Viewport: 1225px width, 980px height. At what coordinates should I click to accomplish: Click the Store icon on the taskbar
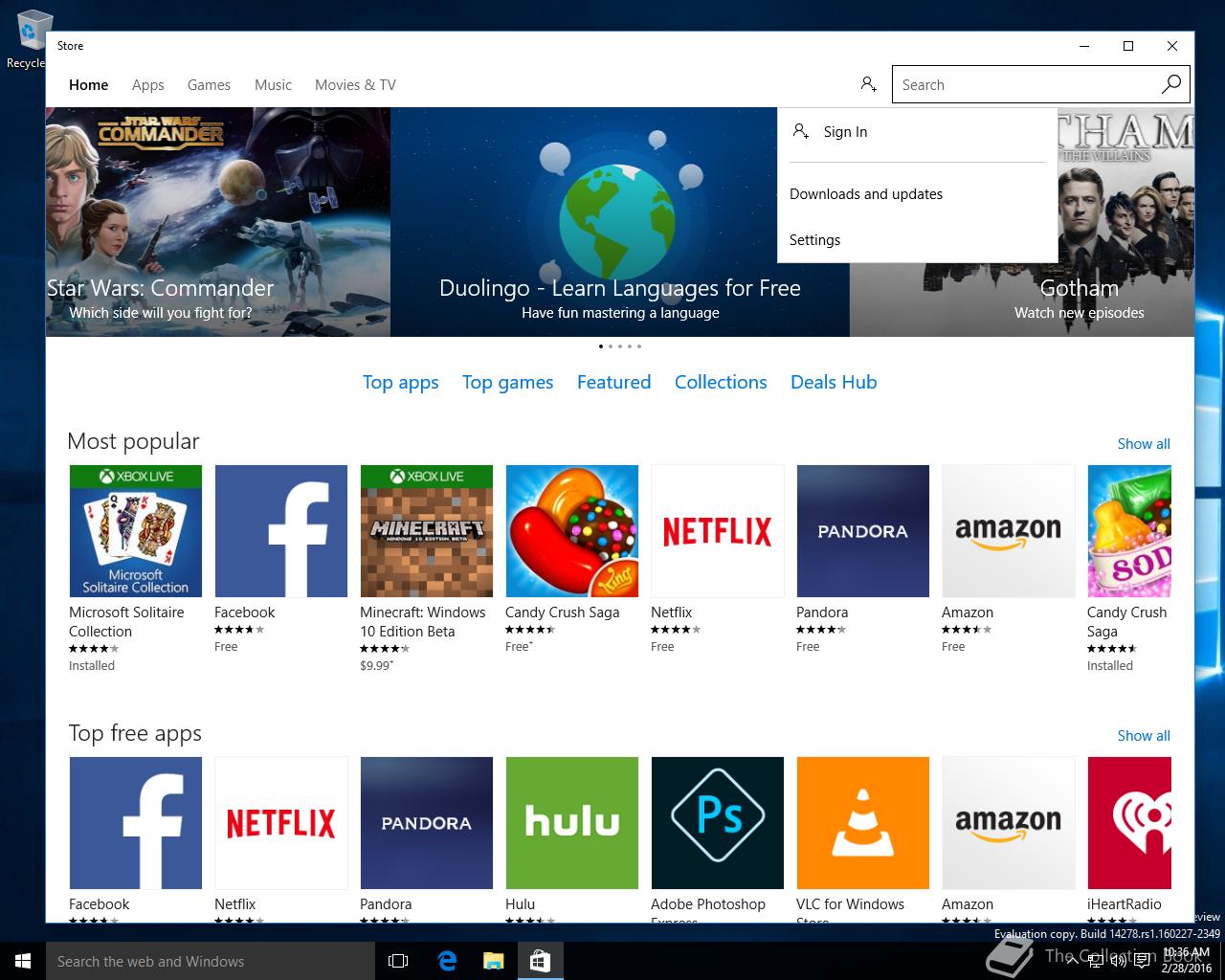pos(540,961)
